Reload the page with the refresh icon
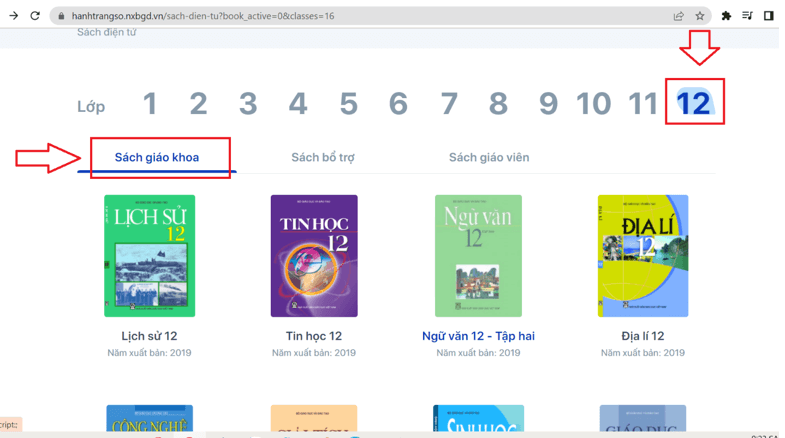Viewport: 785px width, 438px height. point(35,16)
